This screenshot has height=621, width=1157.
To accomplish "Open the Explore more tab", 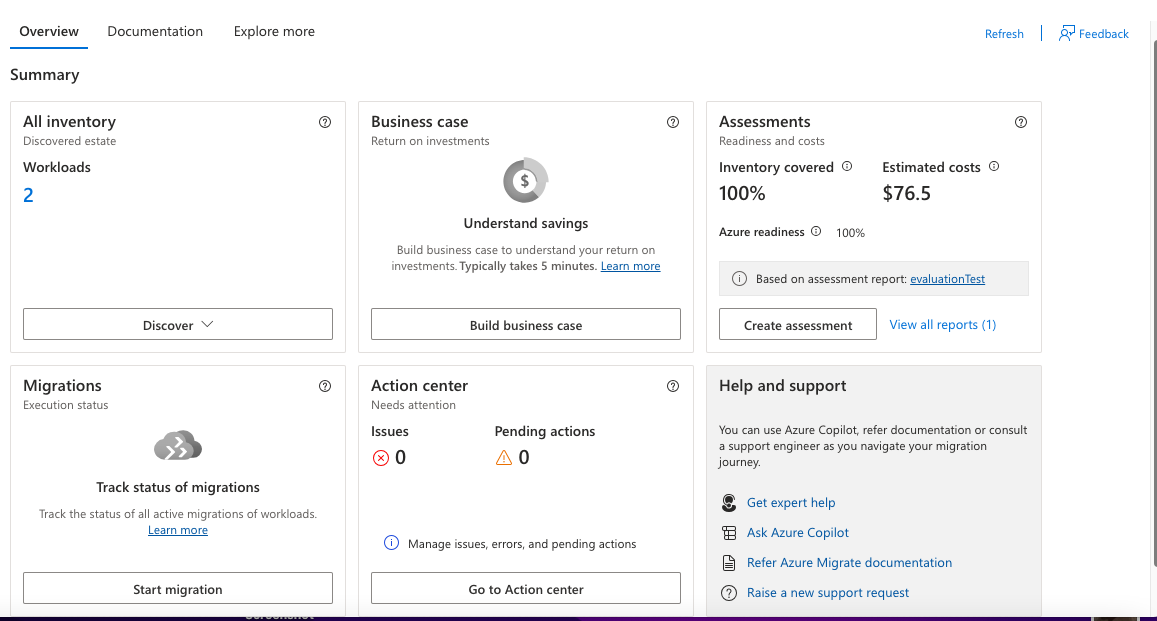I will point(274,32).
